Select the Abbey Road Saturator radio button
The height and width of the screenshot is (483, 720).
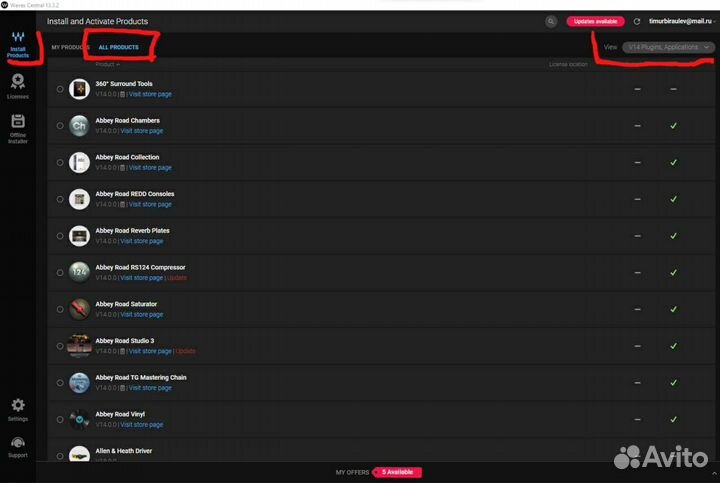click(x=60, y=309)
